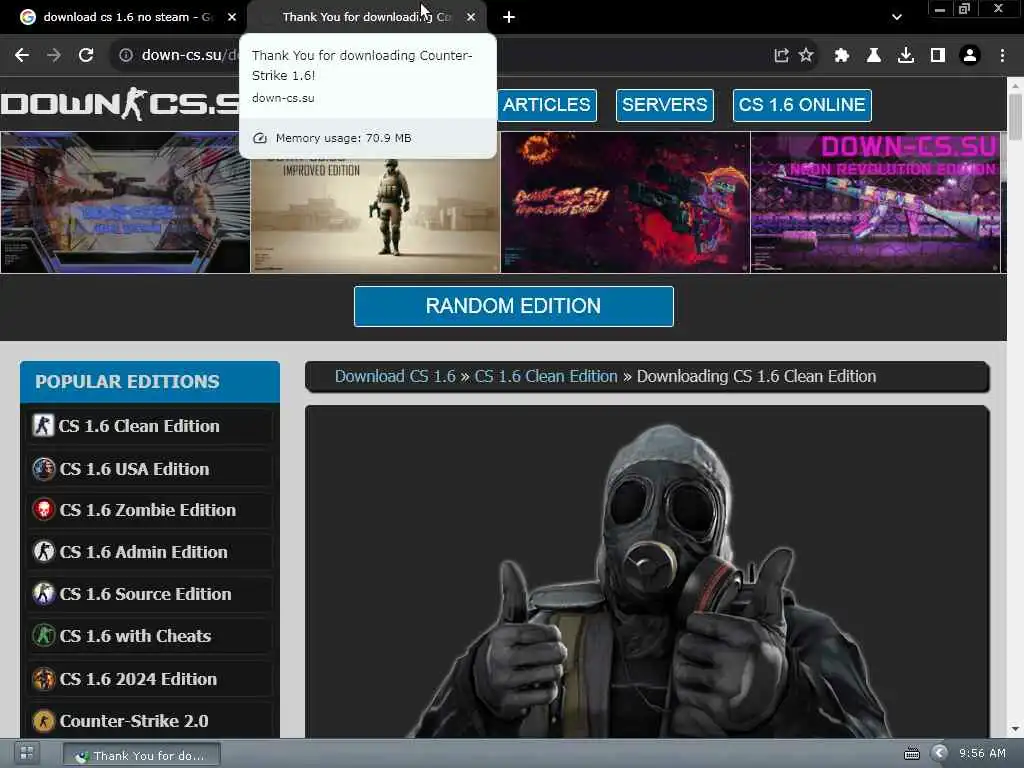Click the 9:56 AM clock
The width and height of the screenshot is (1024, 768).
[982, 754]
